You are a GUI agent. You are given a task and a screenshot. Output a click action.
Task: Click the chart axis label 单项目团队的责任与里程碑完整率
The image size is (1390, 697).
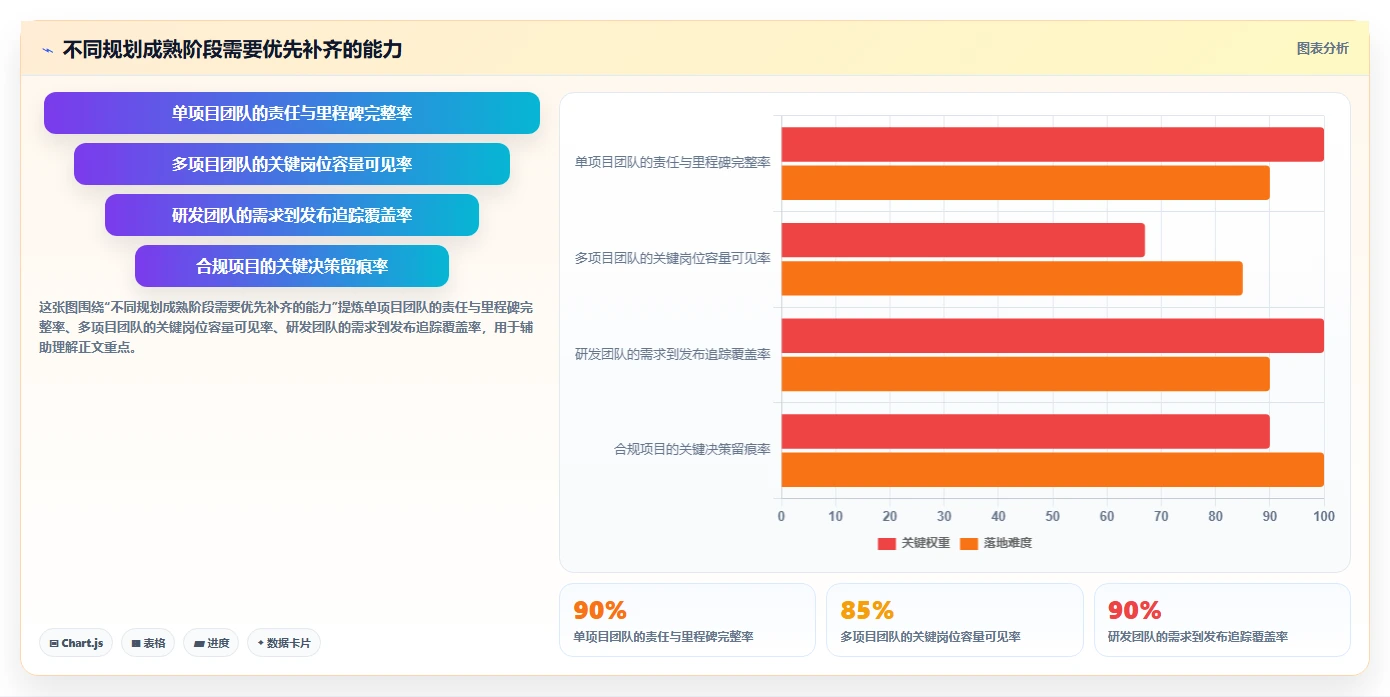coord(672,162)
